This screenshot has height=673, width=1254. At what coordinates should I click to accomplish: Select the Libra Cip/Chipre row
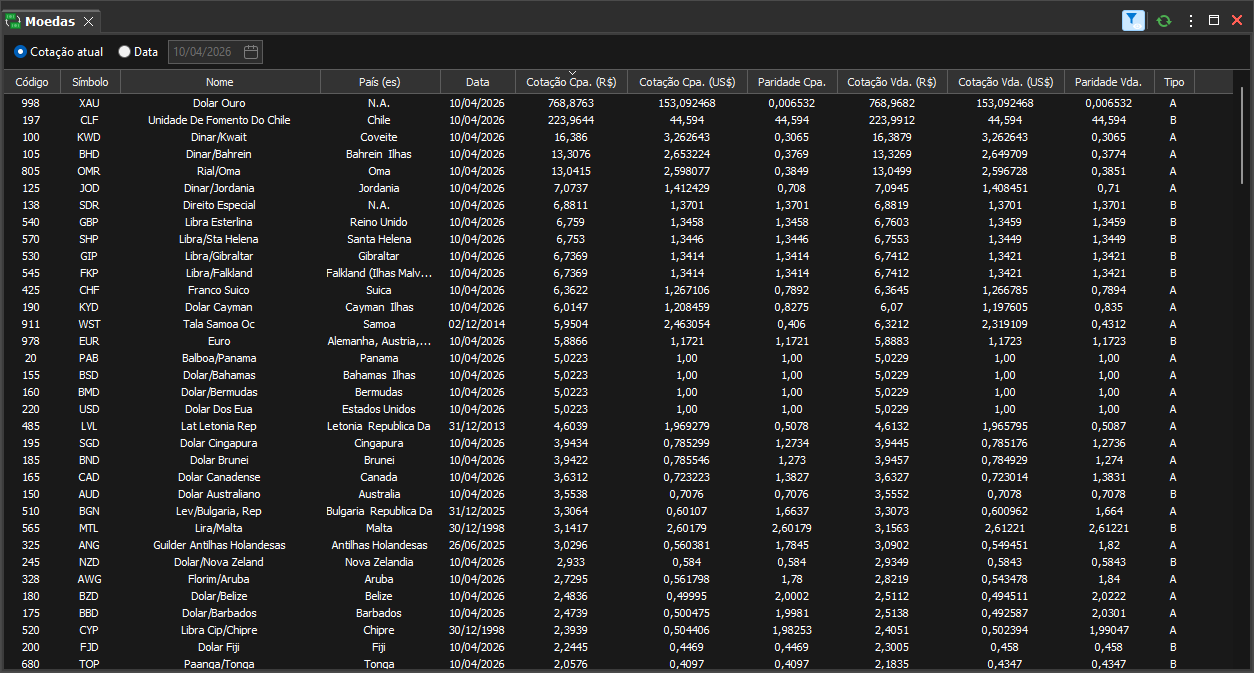pos(618,630)
